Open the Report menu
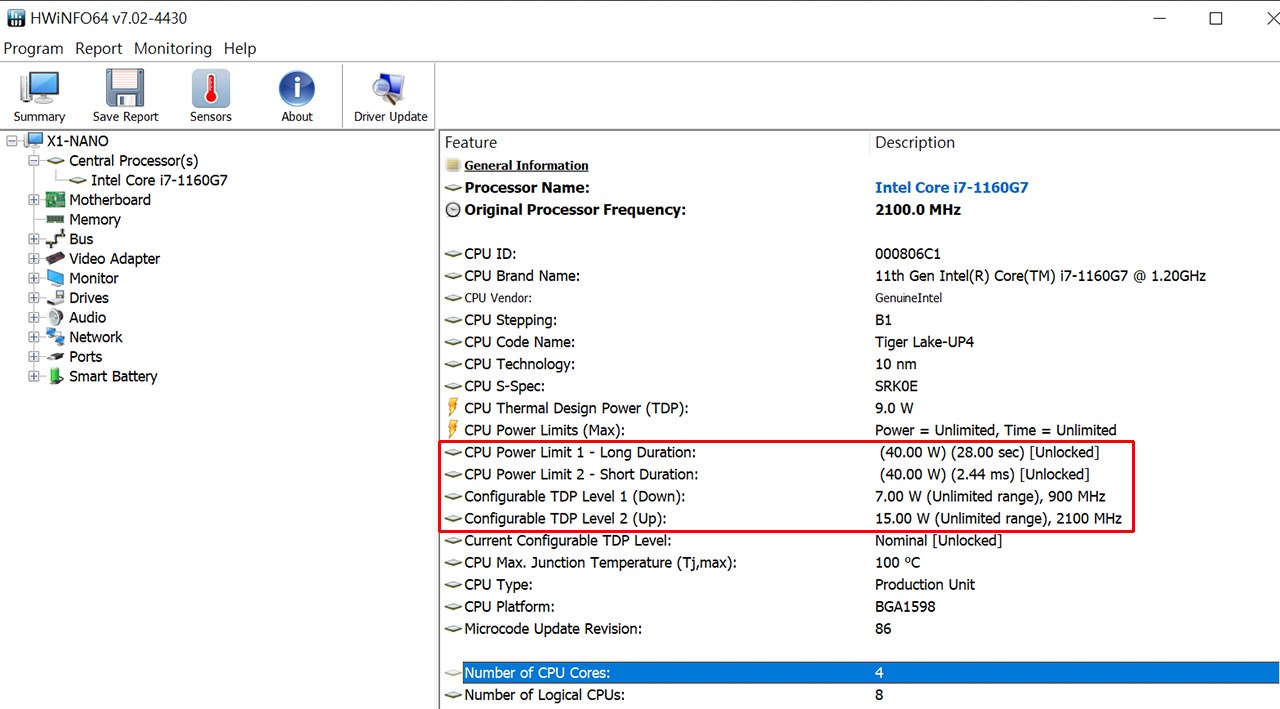The image size is (1280, 709). tap(98, 48)
